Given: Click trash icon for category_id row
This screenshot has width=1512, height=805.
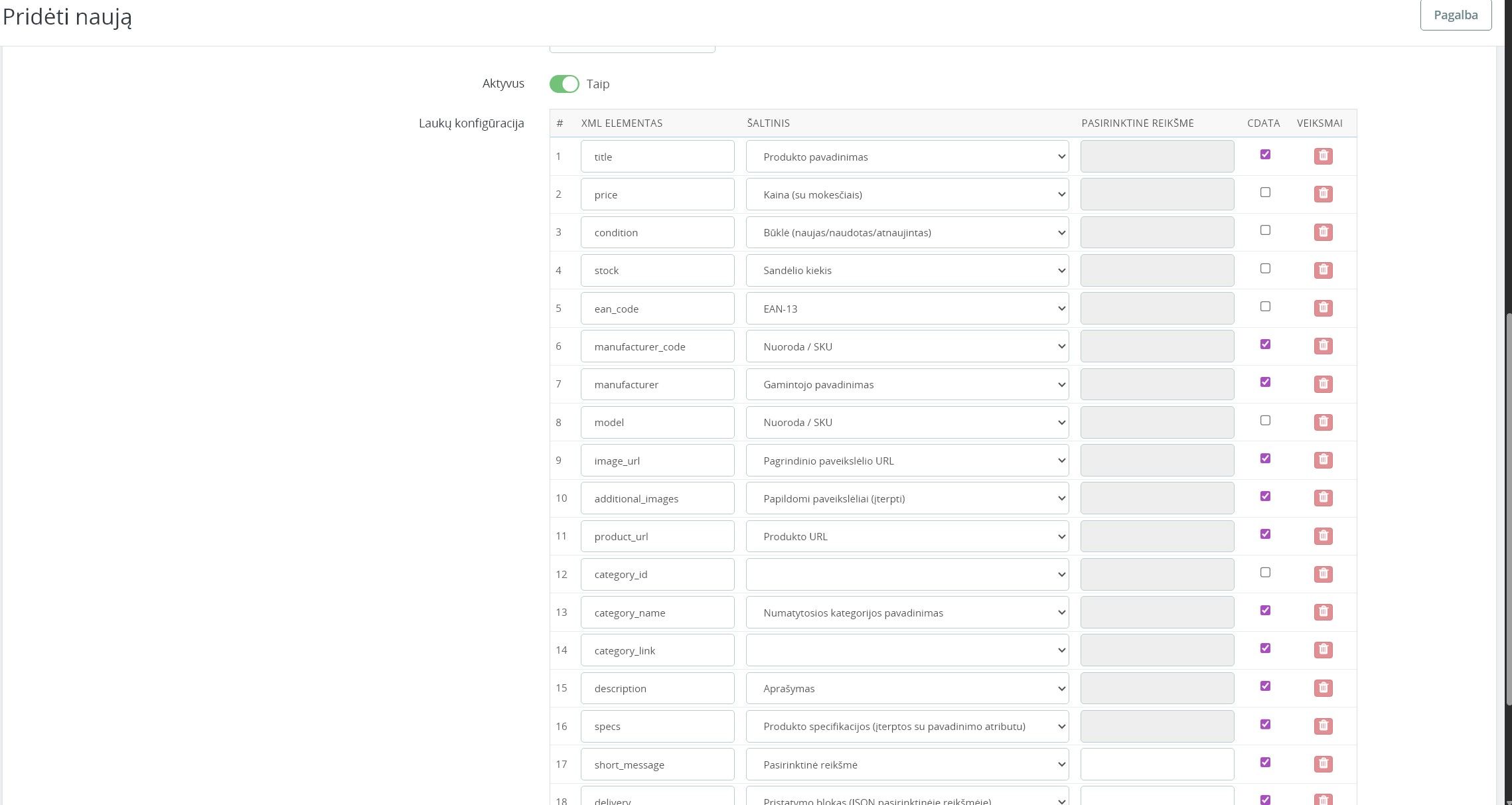Looking at the screenshot, I should [x=1323, y=574].
